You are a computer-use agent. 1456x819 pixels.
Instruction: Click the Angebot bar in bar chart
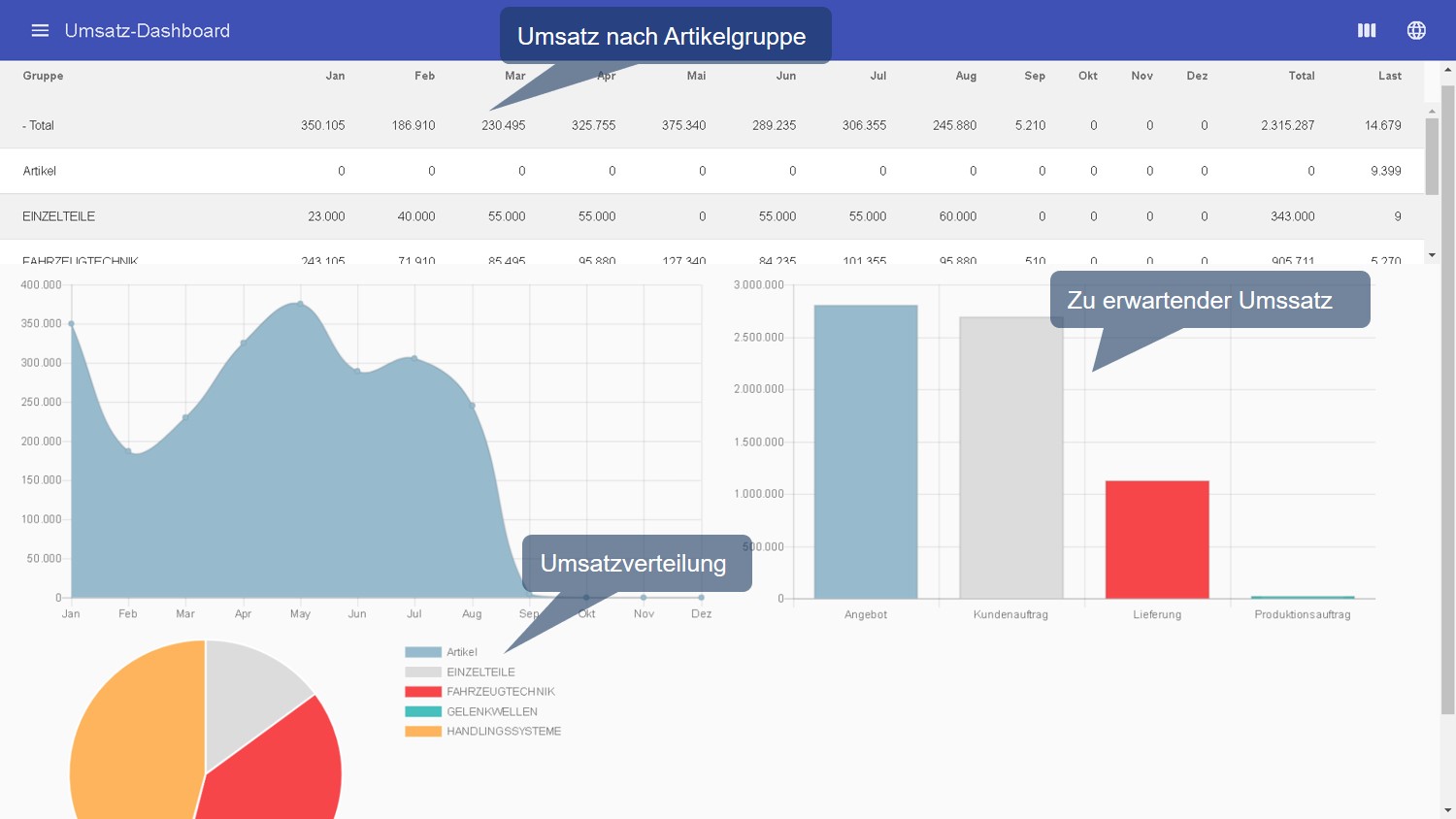coord(866,451)
